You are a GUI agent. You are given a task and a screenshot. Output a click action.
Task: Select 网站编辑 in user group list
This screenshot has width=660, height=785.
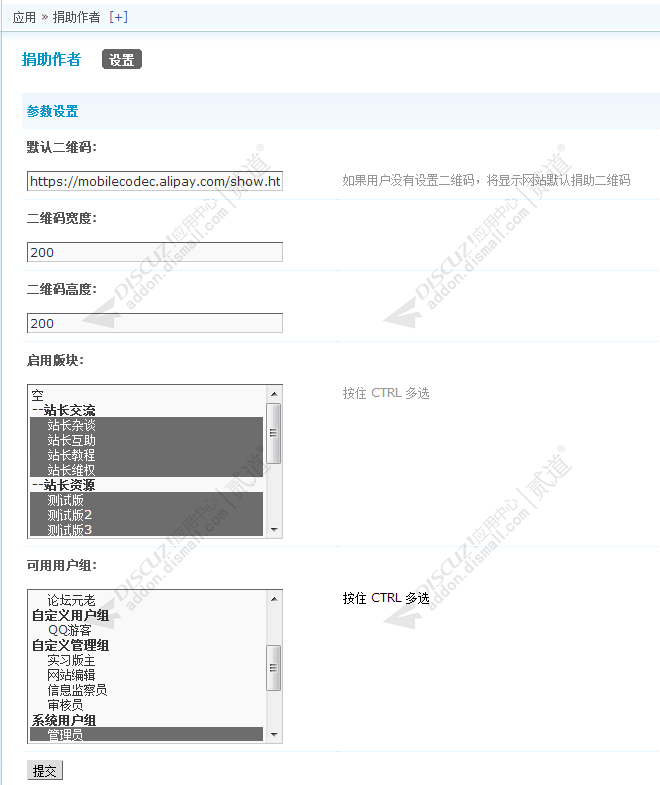[x=146, y=675]
